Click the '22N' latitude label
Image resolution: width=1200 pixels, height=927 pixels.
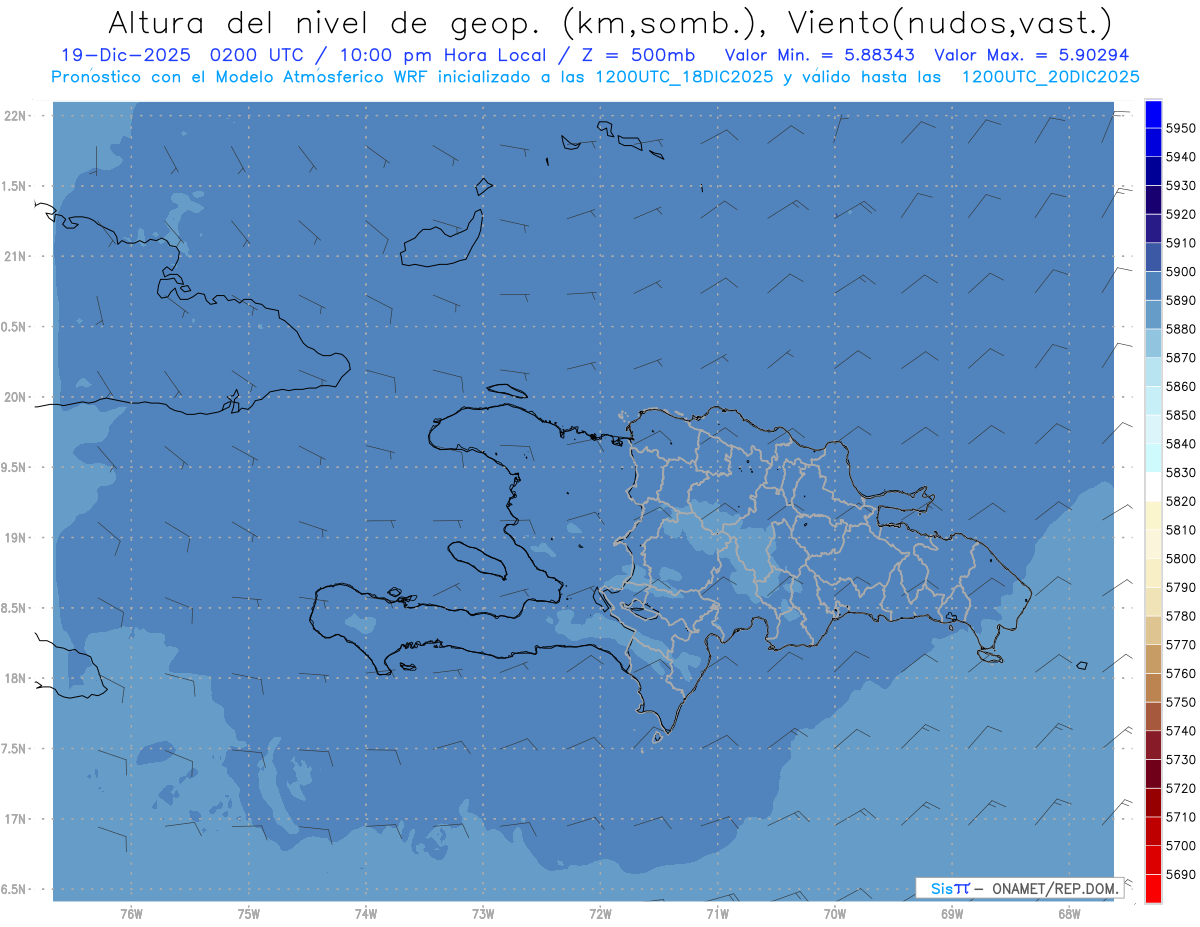point(17,116)
